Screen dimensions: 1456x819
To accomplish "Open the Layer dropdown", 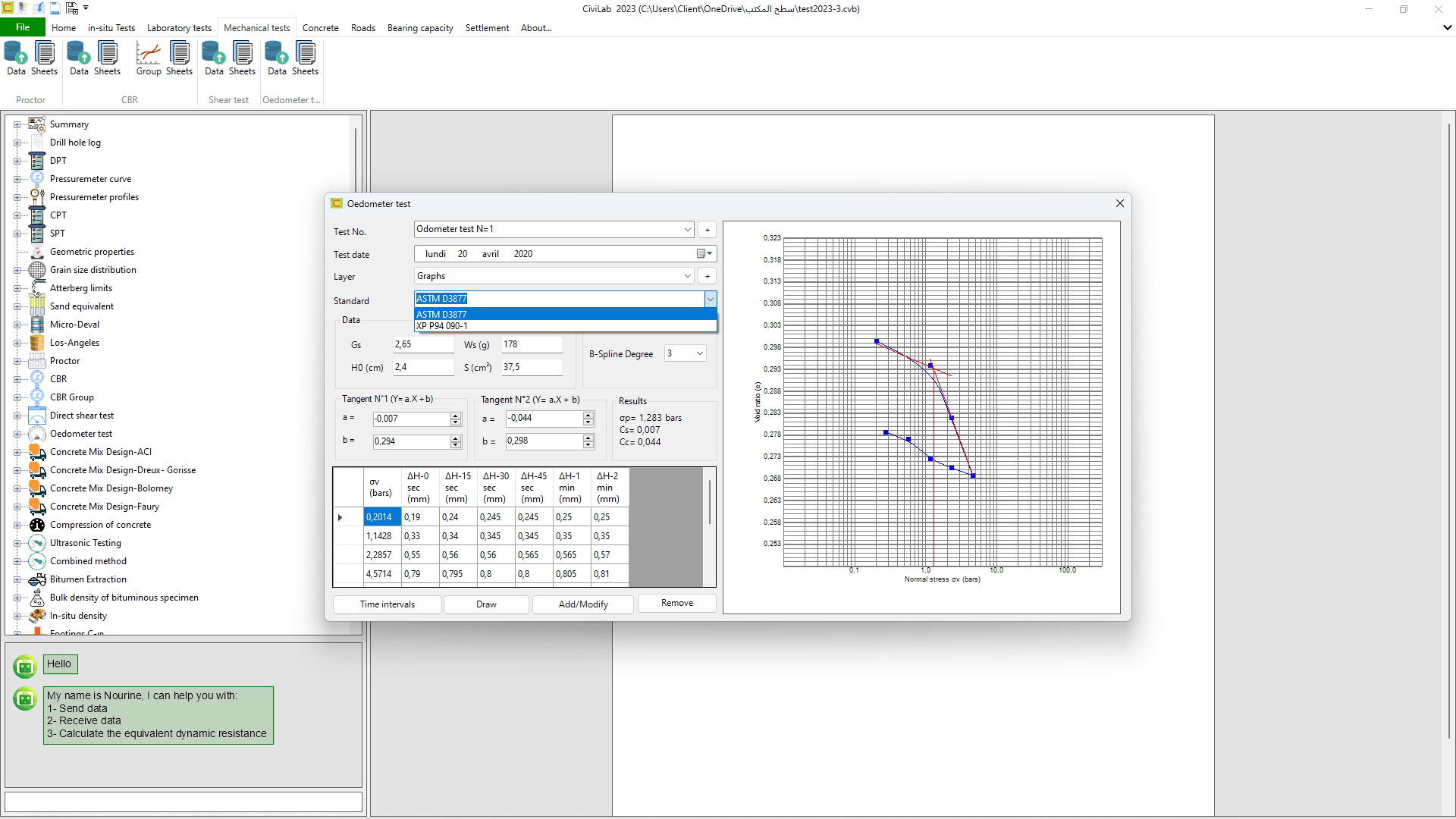I will pyautogui.click(x=688, y=275).
